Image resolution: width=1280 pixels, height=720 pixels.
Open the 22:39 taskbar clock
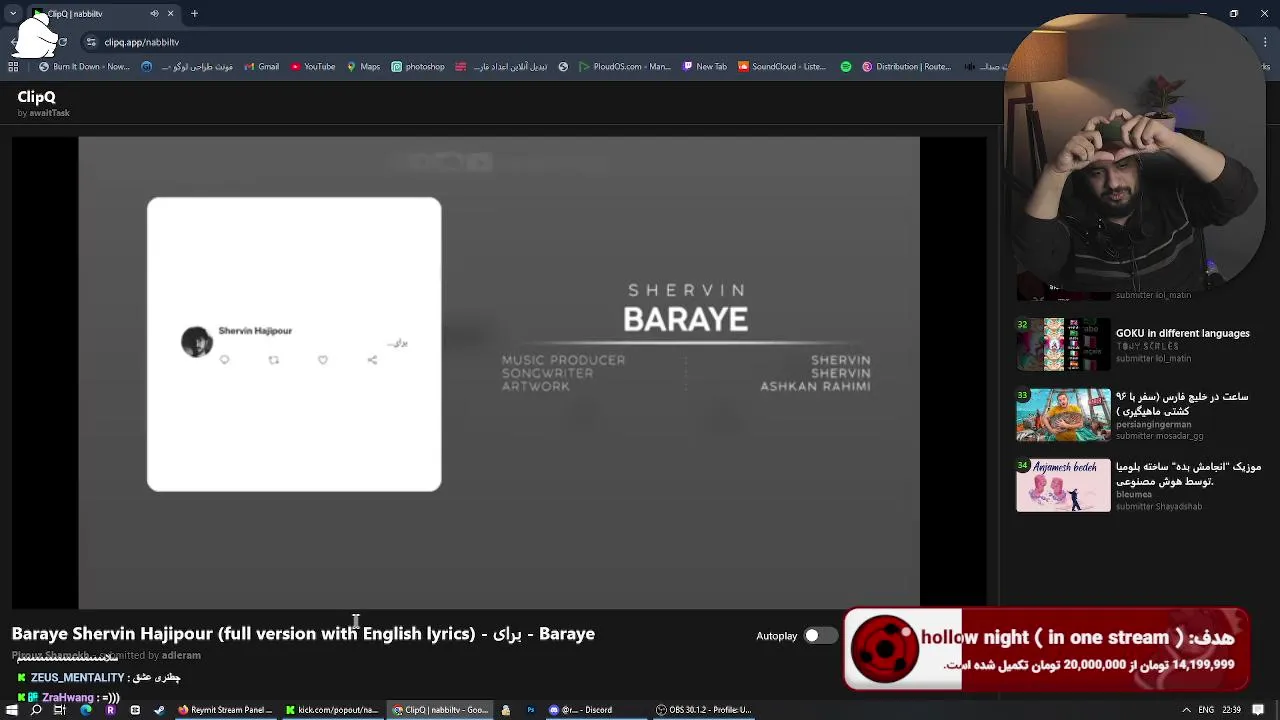tap(1232, 710)
